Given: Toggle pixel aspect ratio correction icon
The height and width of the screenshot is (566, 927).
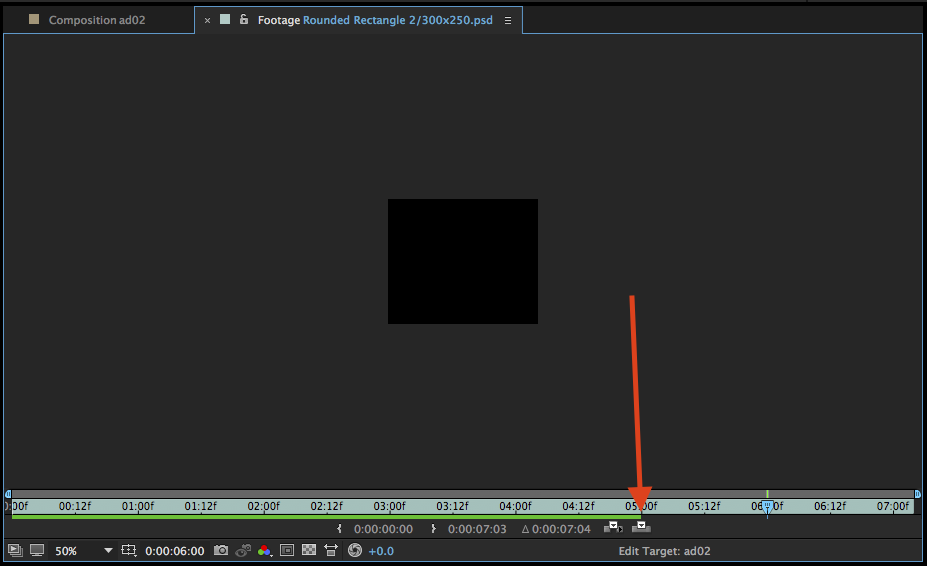Looking at the screenshot, I should pos(331,551).
